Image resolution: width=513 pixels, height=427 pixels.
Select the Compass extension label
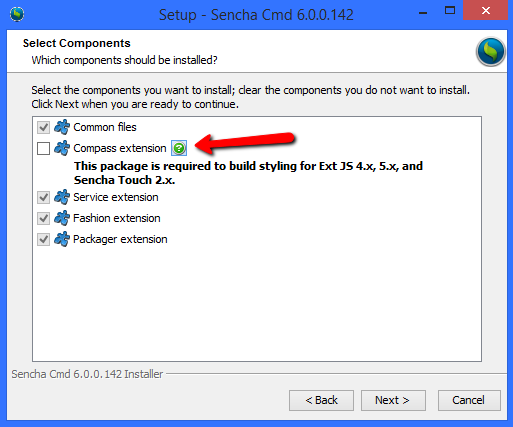click(120, 148)
